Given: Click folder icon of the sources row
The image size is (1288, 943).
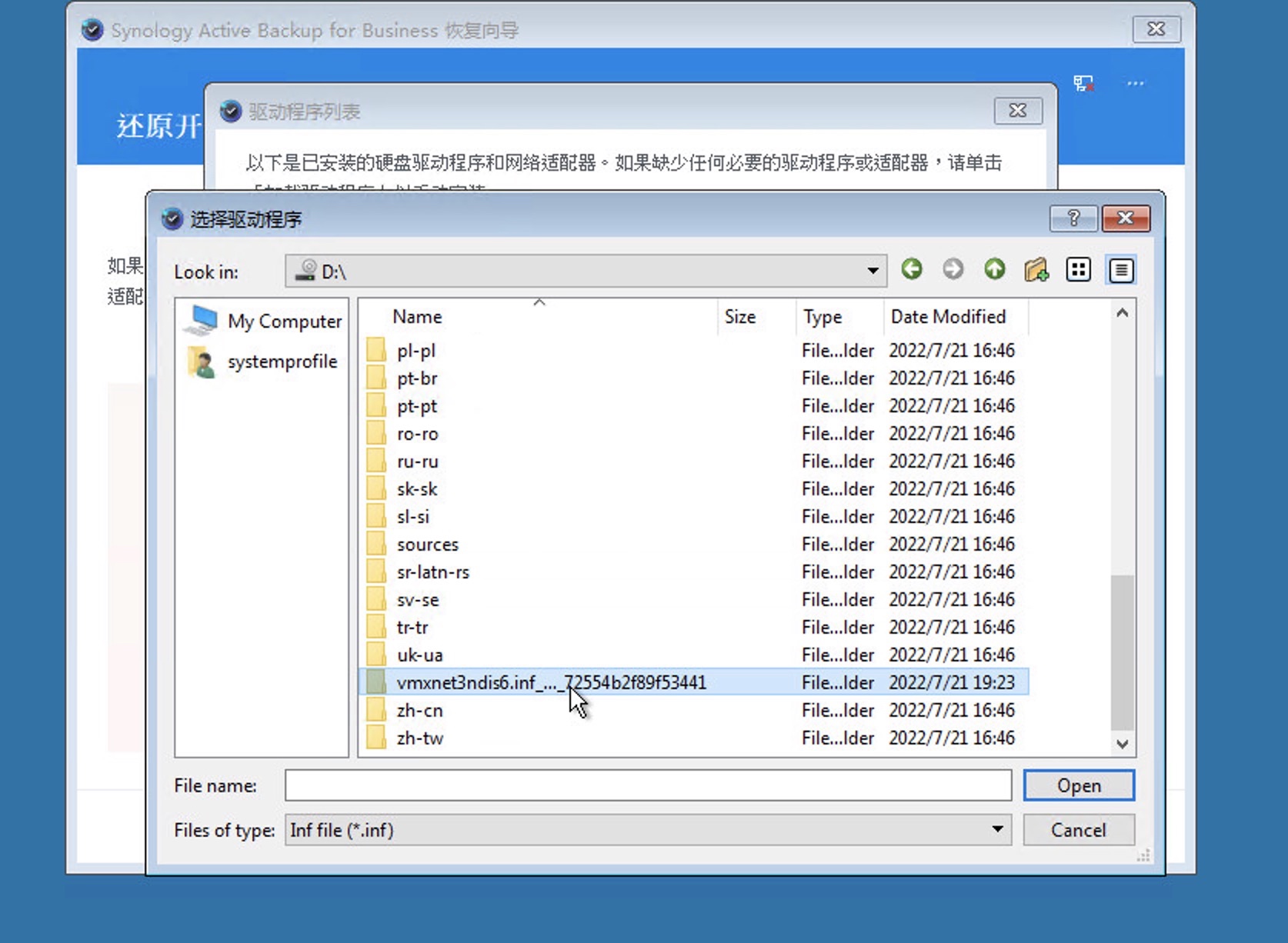Looking at the screenshot, I should [x=376, y=544].
